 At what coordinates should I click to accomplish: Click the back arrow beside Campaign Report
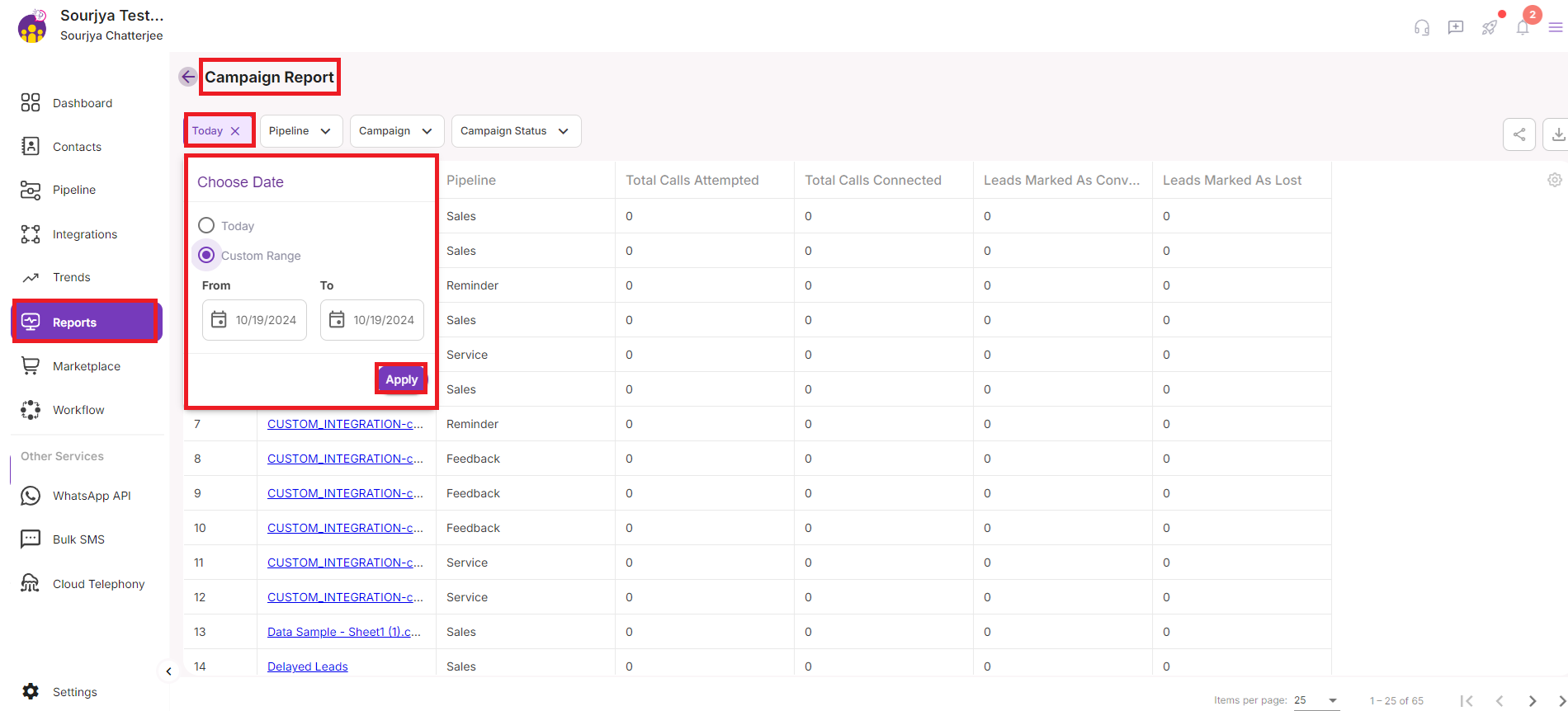tap(188, 77)
